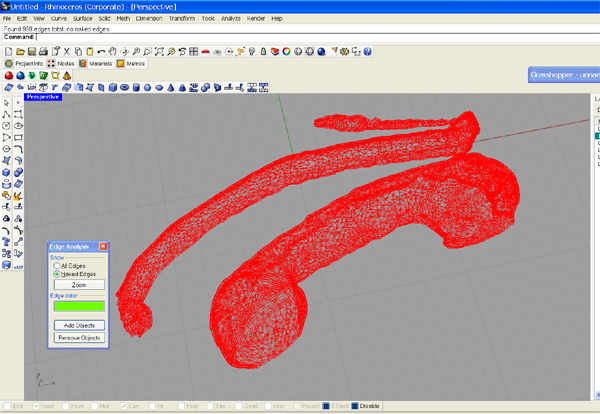The image size is (600, 414).
Task: Click the Perspective viewport title label
Action: pyautogui.click(x=43, y=97)
